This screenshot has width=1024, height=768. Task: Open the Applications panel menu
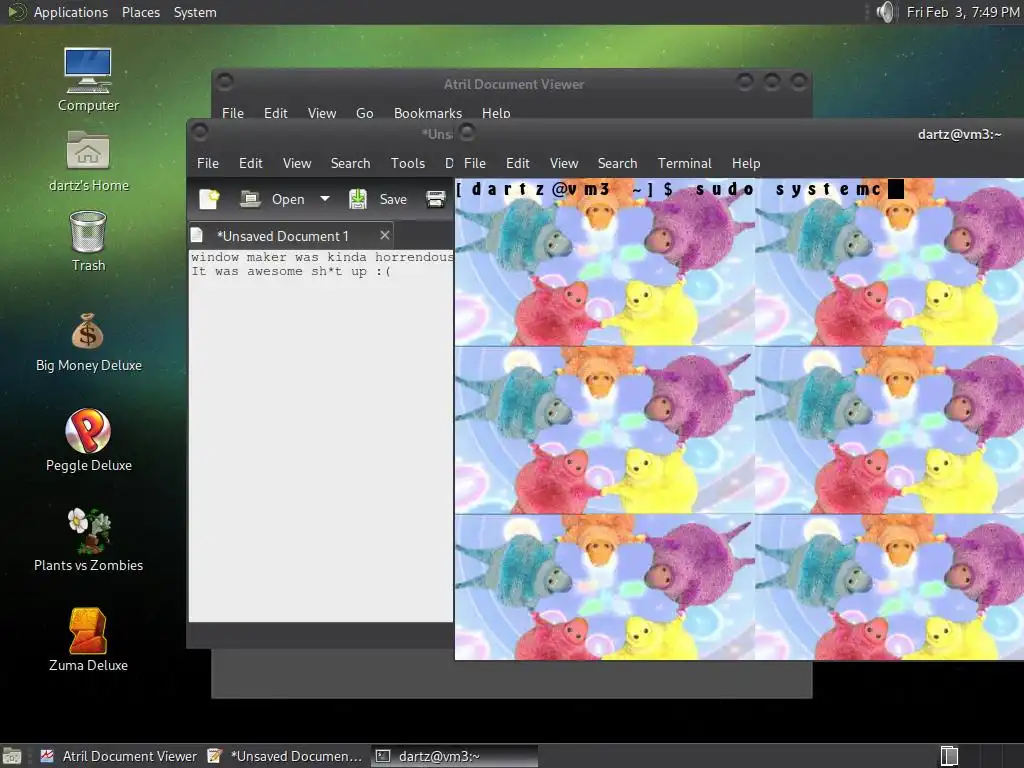[x=71, y=12]
